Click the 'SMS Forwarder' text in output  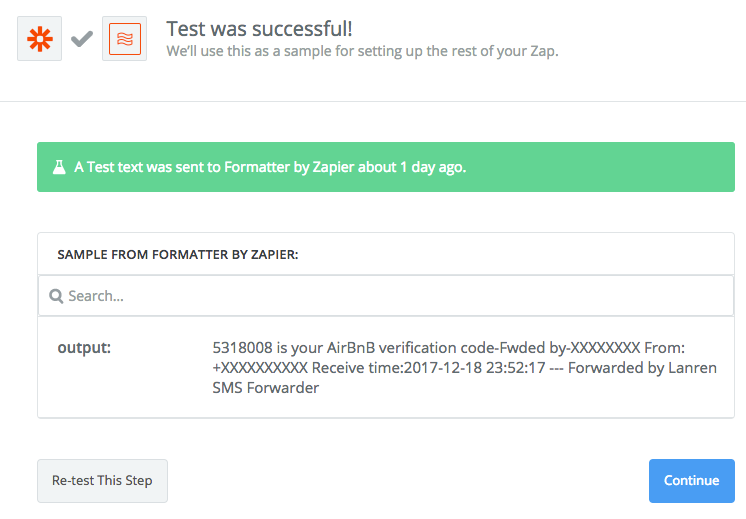click(266, 388)
